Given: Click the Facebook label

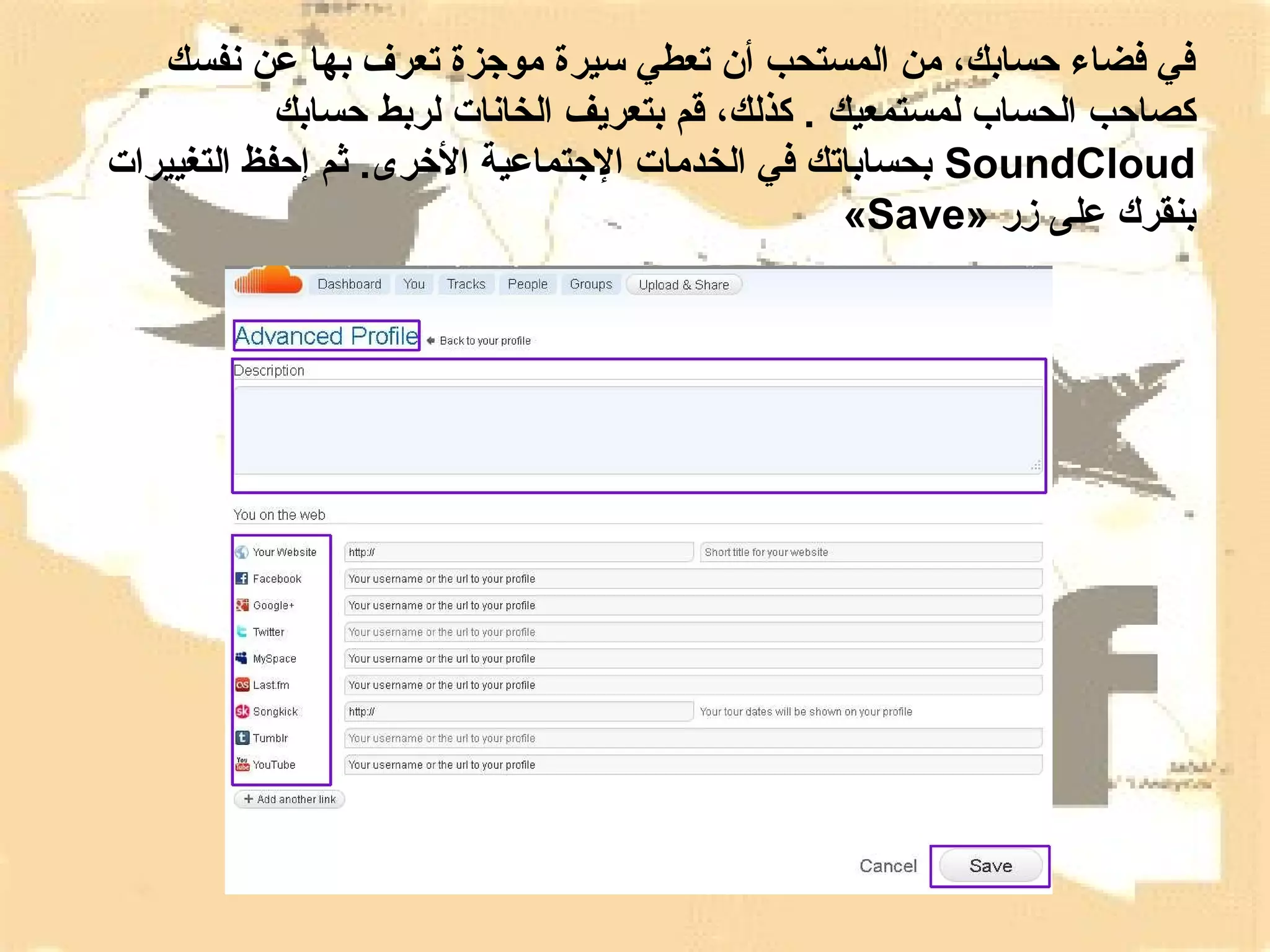Looking at the screenshot, I should tap(277, 579).
